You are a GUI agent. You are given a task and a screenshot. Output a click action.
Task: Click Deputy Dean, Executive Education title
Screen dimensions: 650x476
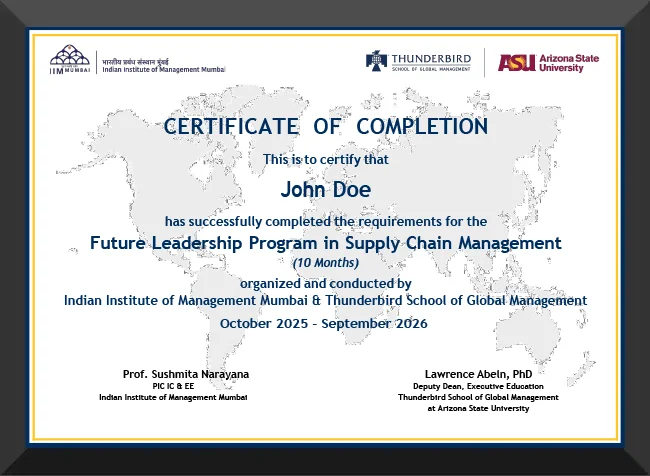point(478,386)
